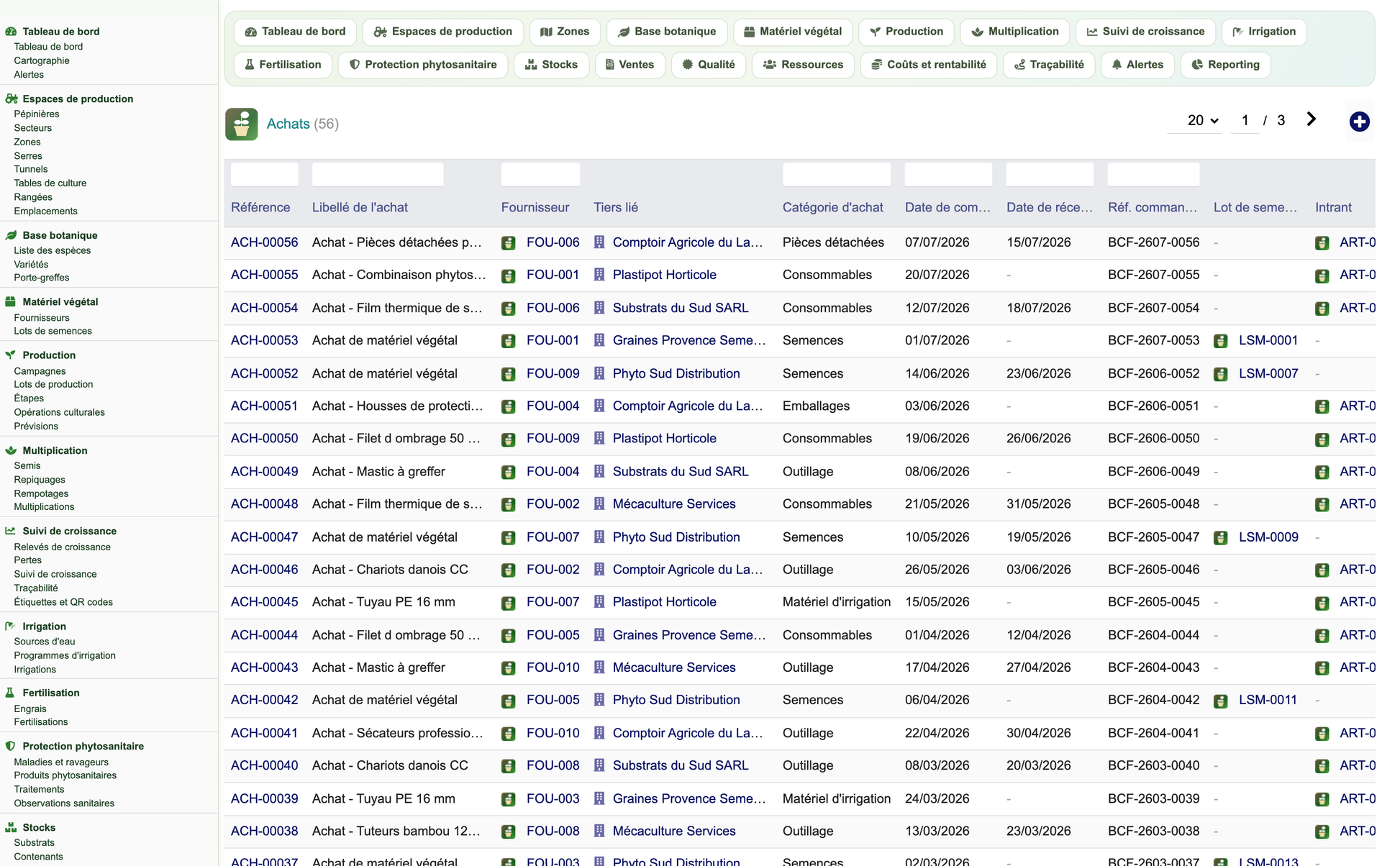This screenshot has width=1400, height=866.
Task: Open the Alertes top tab
Action: [1138, 65]
